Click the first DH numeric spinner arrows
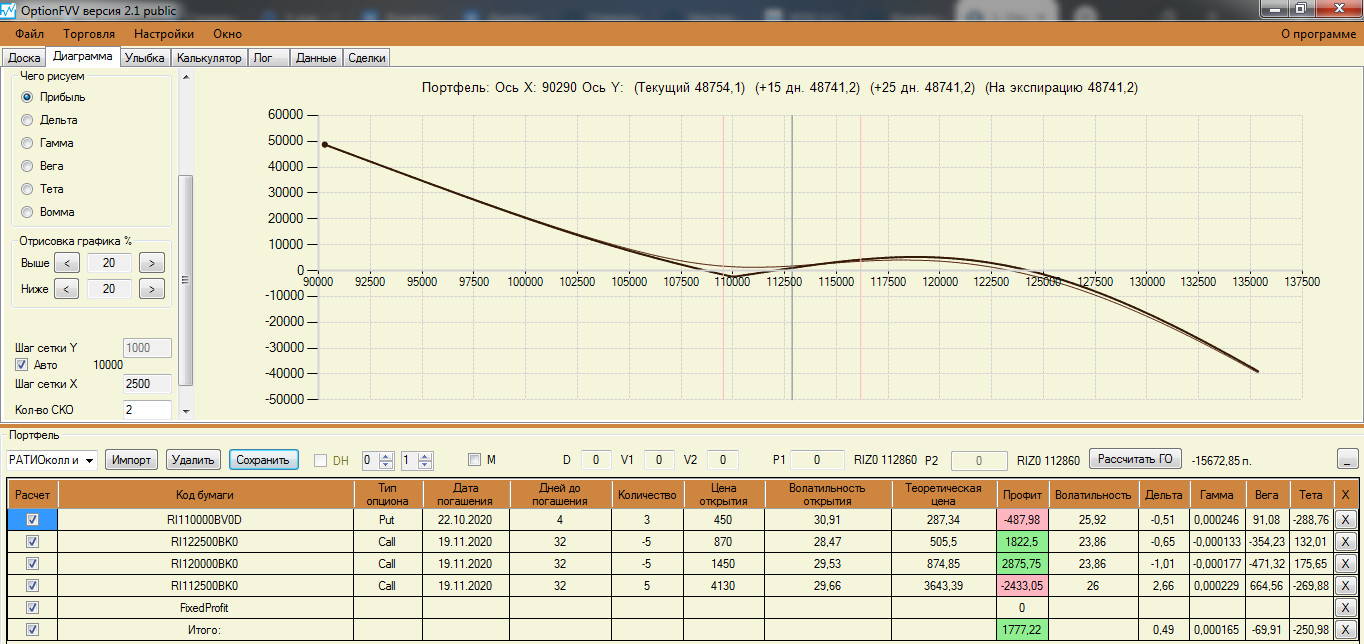Image resolution: width=1364 pixels, height=644 pixels. click(388, 460)
